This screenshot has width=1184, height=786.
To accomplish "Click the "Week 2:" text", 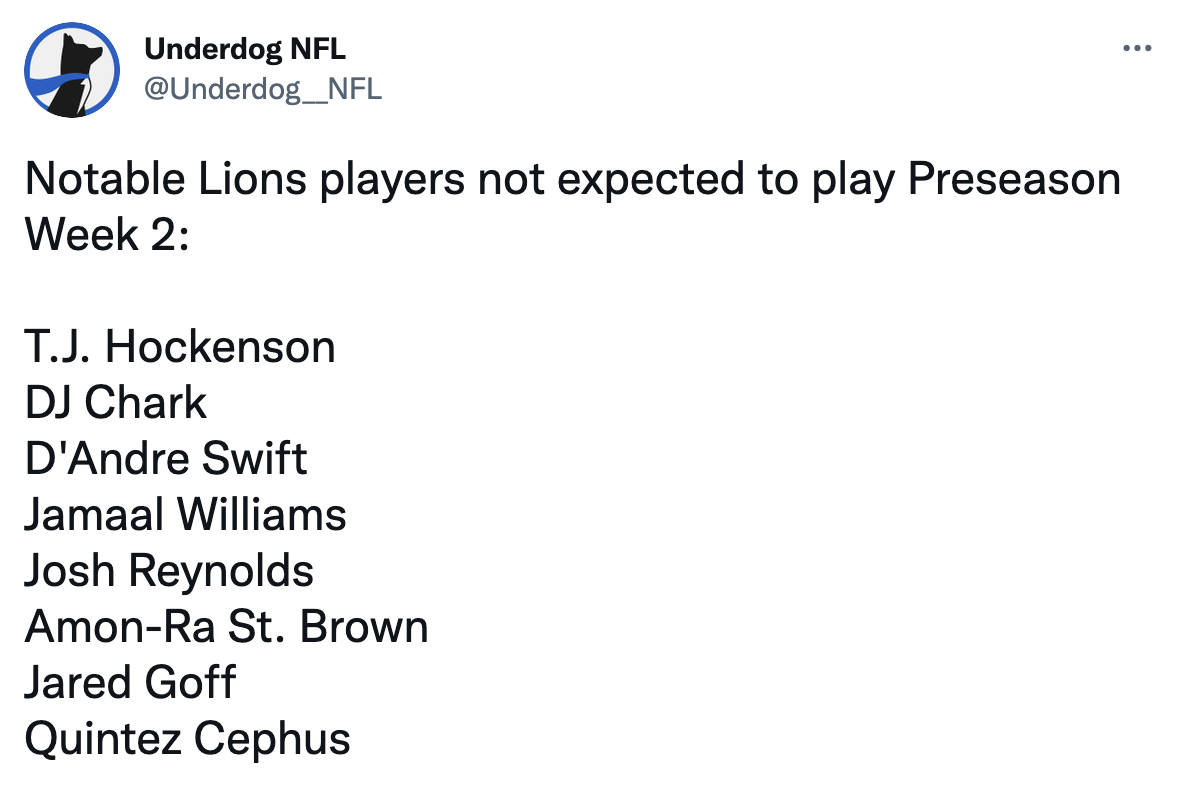I will (106, 235).
